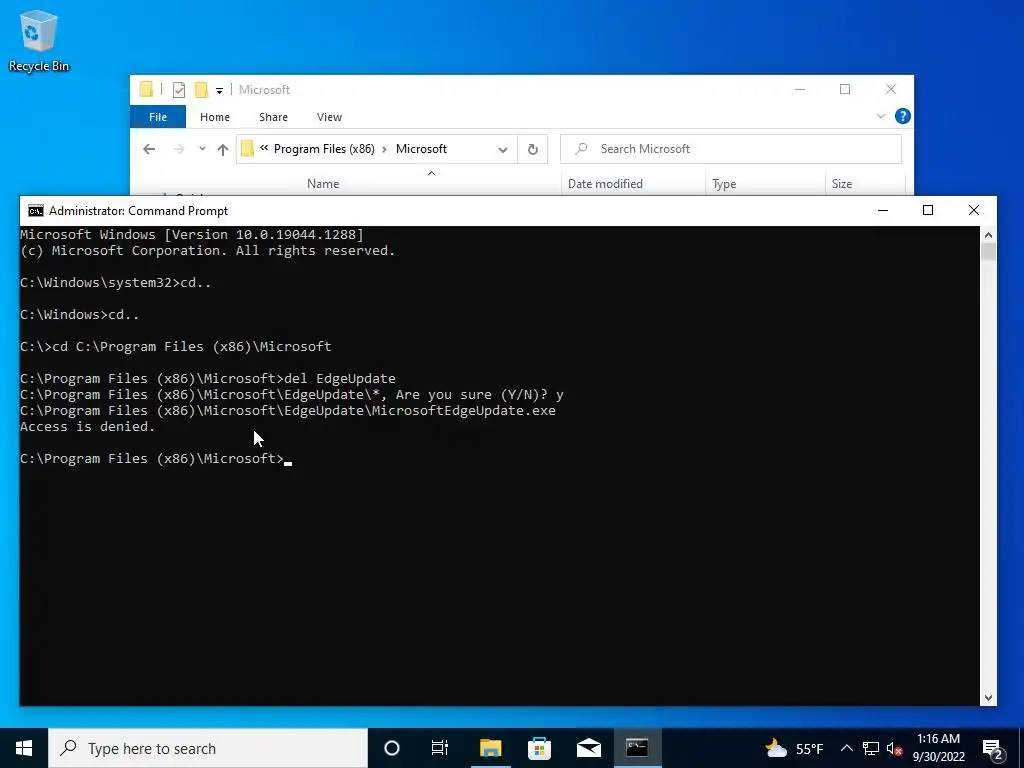Minimize the Command Prompt window
Image resolution: width=1024 pixels, height=768 pixels.
[x=883, y=210]
